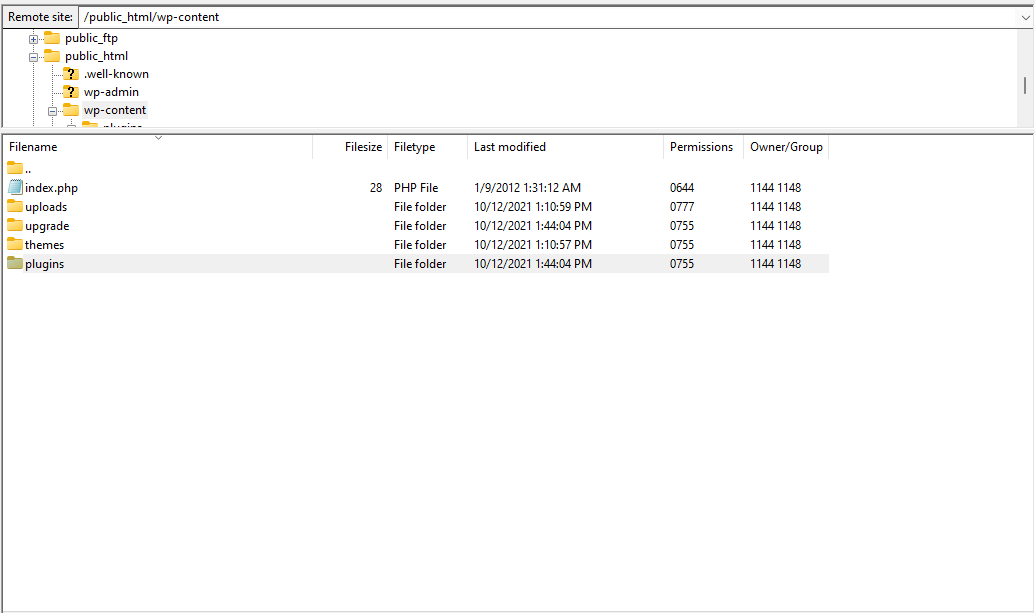
Task: Click the index.php file icon
Action: [x=15, y=187]
